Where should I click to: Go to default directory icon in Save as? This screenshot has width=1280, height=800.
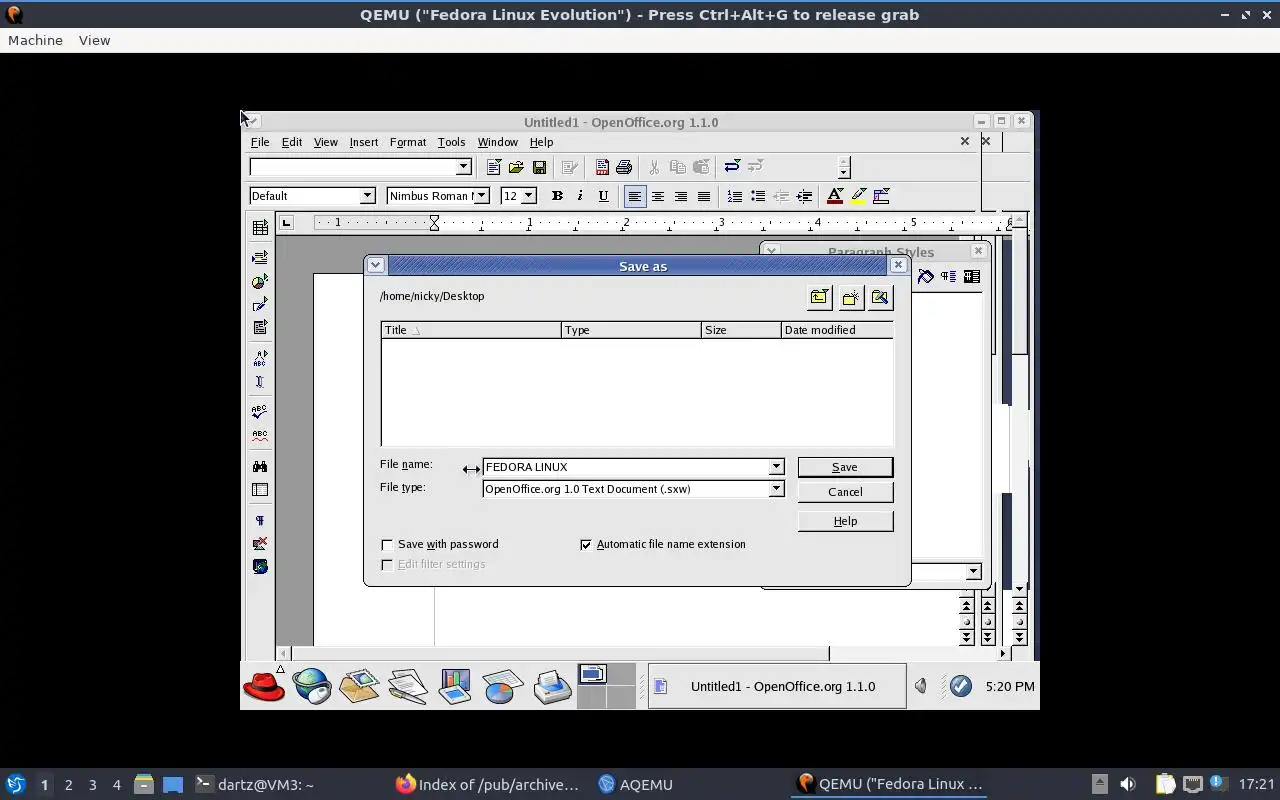tap(880, 297)
